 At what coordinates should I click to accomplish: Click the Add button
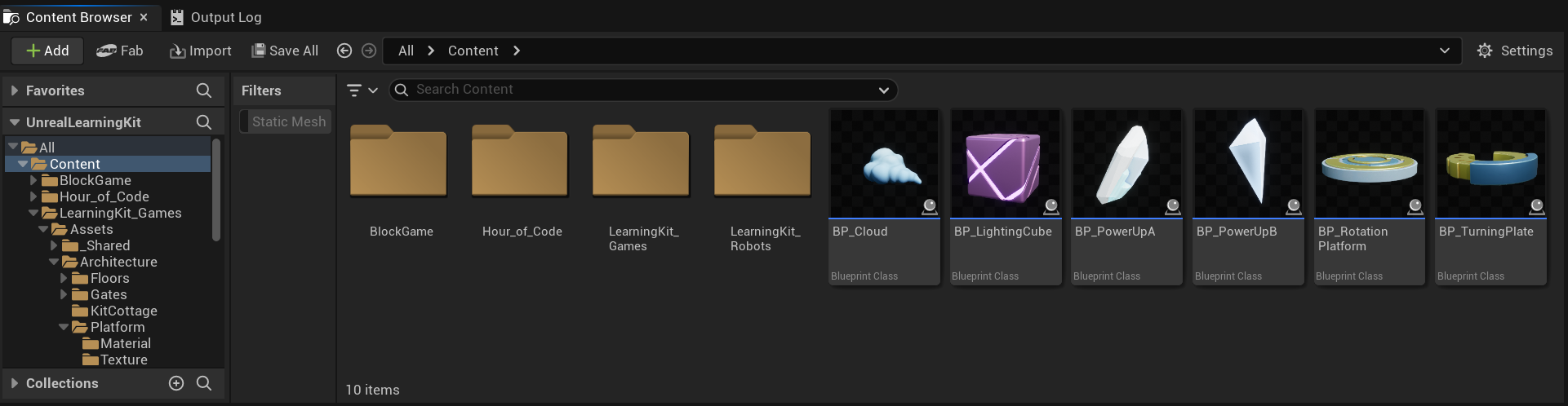(47, 51)
